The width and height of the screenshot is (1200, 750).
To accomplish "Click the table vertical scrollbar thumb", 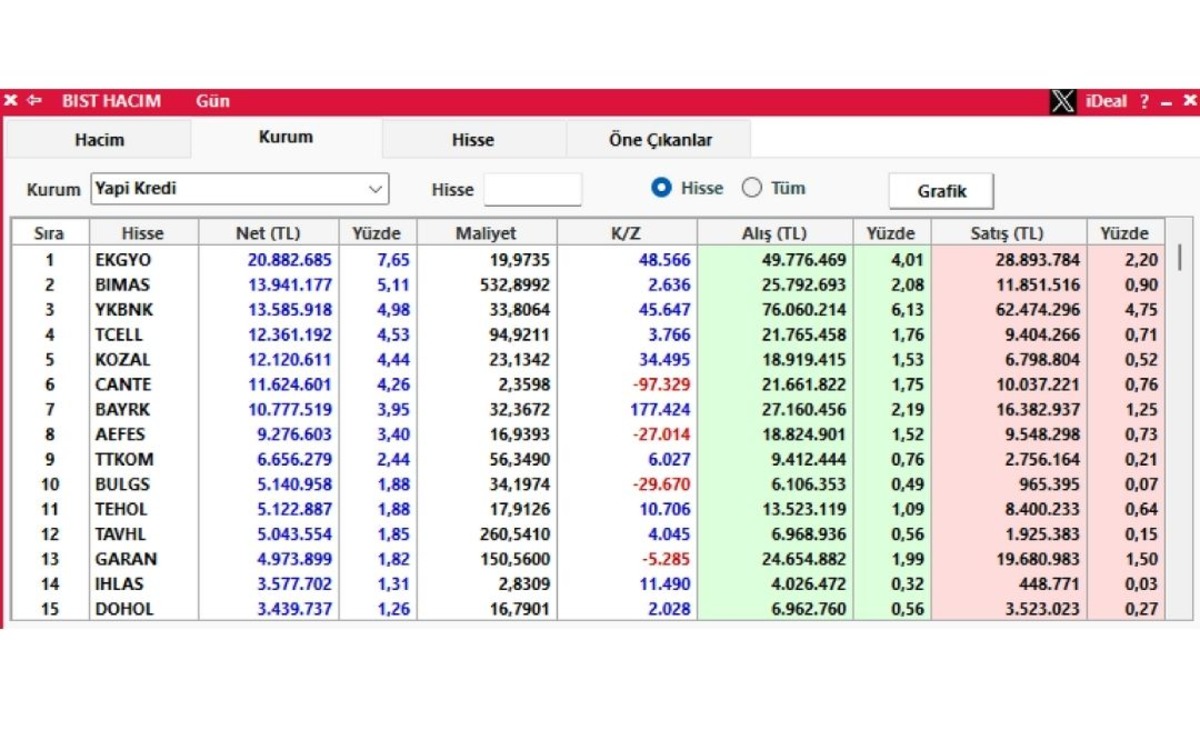I will [1180, 257].
